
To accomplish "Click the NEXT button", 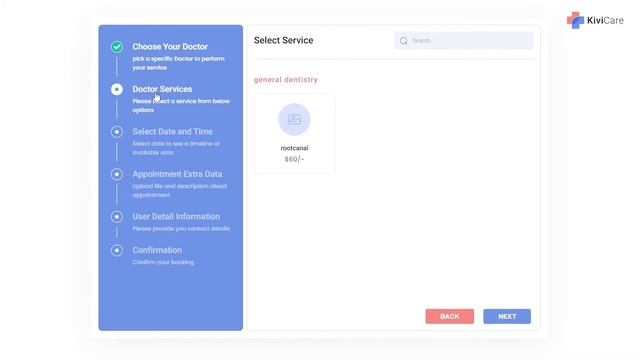I will click(507, 316).
